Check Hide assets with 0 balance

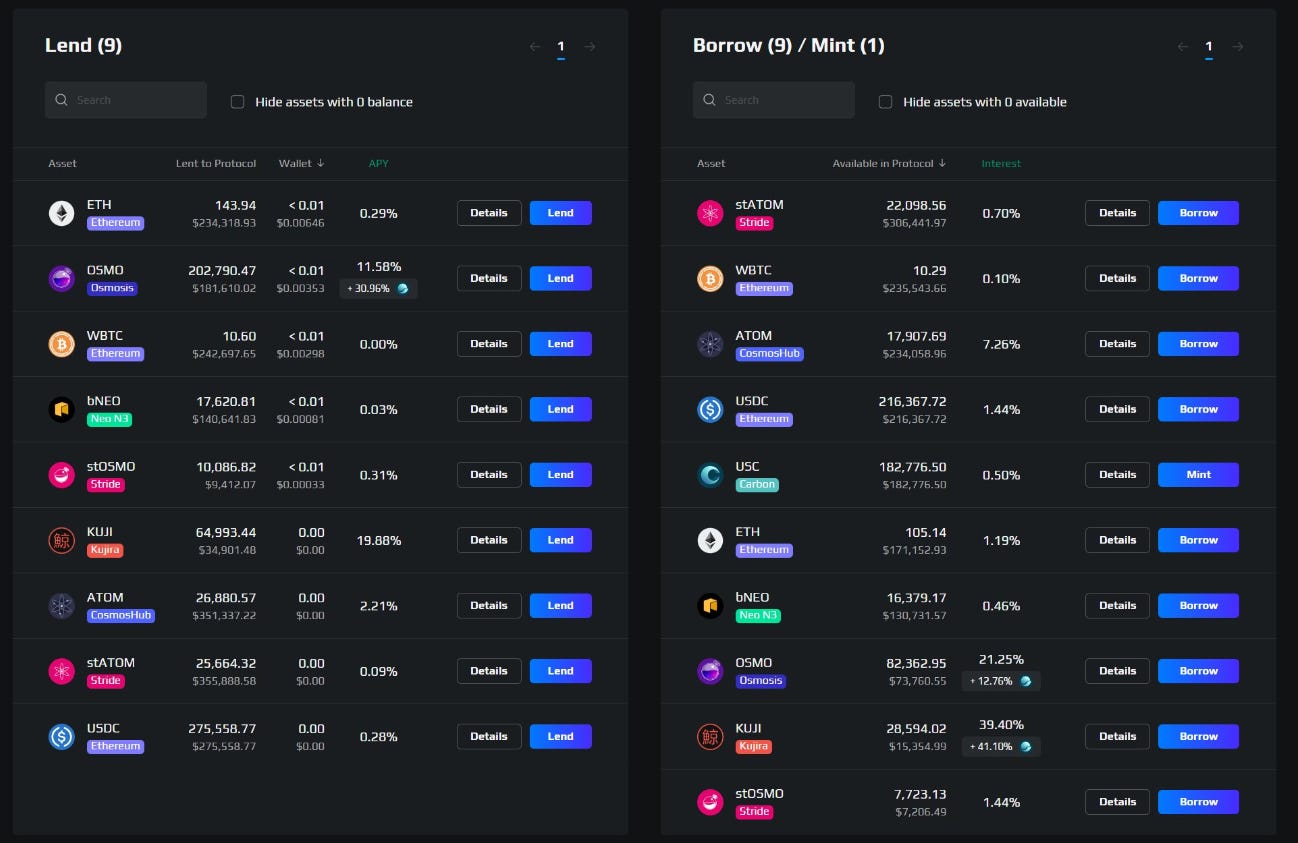(237, 102)
